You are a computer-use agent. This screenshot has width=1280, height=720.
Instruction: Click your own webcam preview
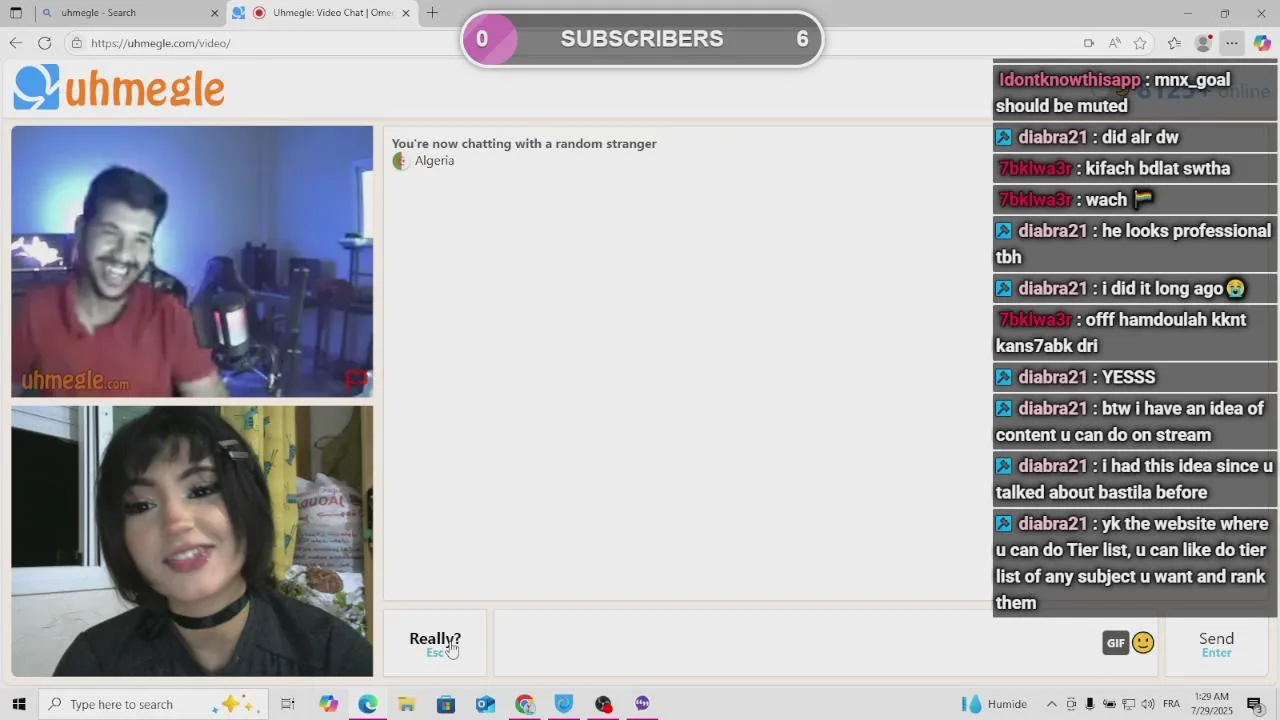(192, 541)
